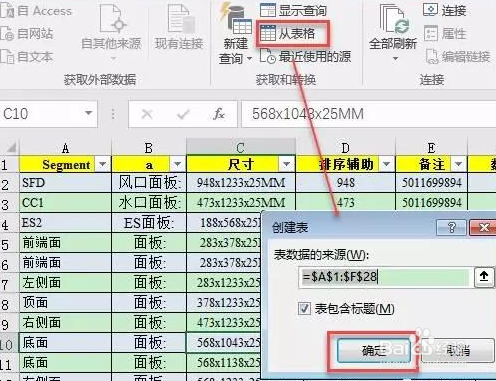
Task: Open 排序辅助 column filter dropdown
Action: pyautogui.click(x=387, y=164)
